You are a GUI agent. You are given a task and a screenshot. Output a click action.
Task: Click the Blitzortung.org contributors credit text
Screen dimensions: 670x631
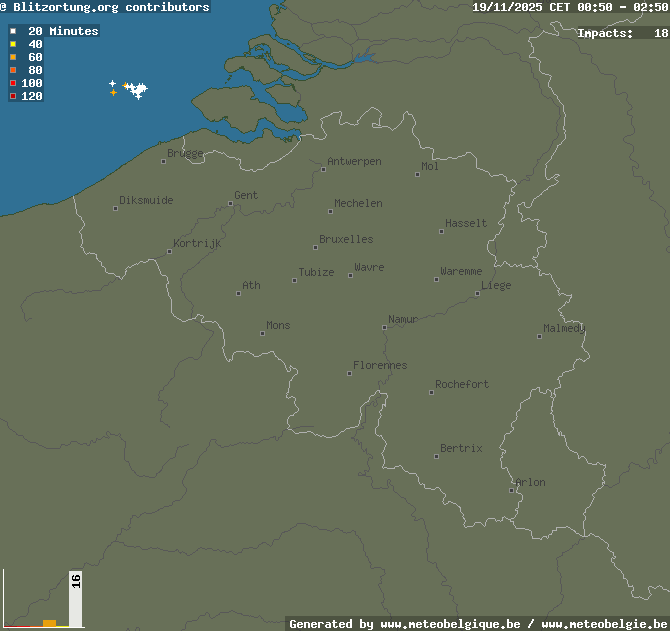111,7
